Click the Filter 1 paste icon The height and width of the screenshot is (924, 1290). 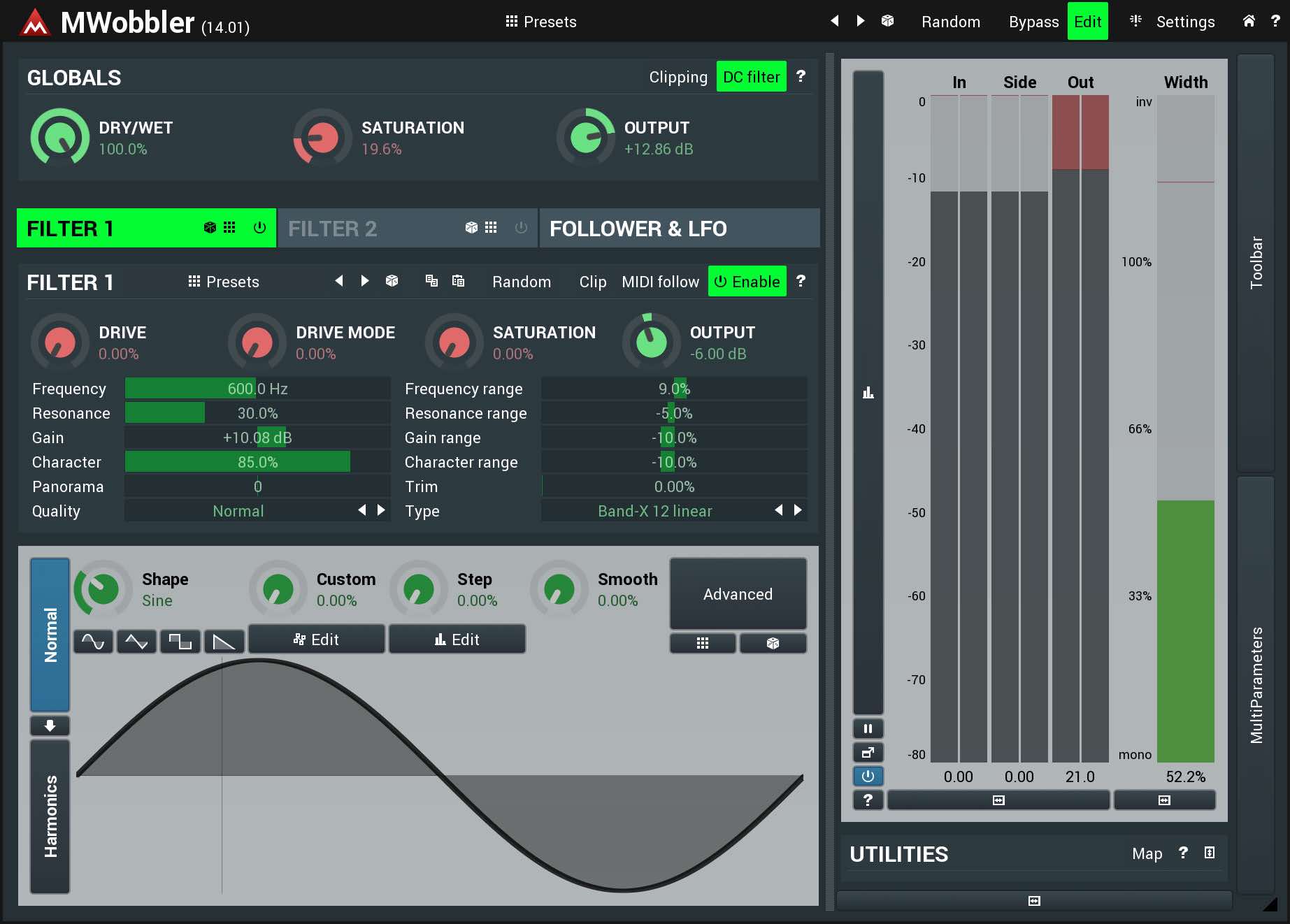458,281
